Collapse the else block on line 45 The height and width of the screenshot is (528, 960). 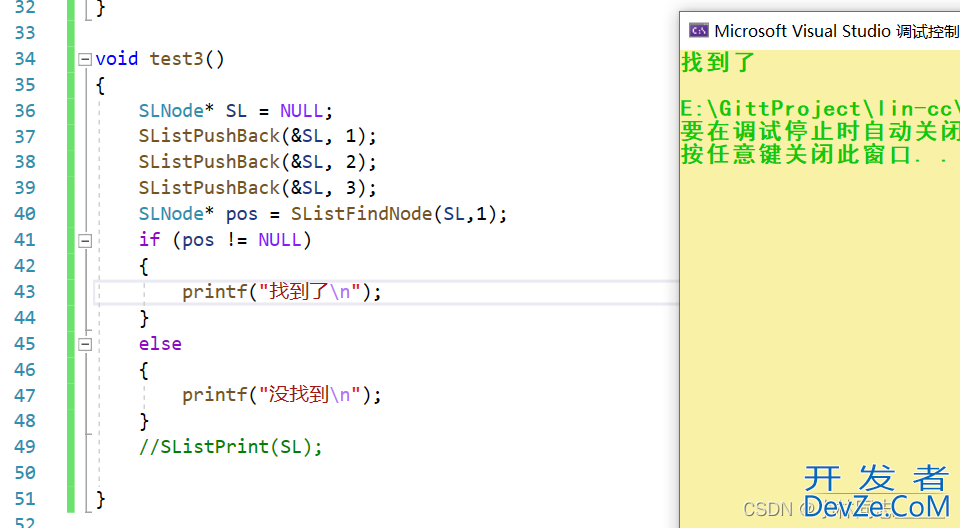pyautogui.click(x=85, y=344)
